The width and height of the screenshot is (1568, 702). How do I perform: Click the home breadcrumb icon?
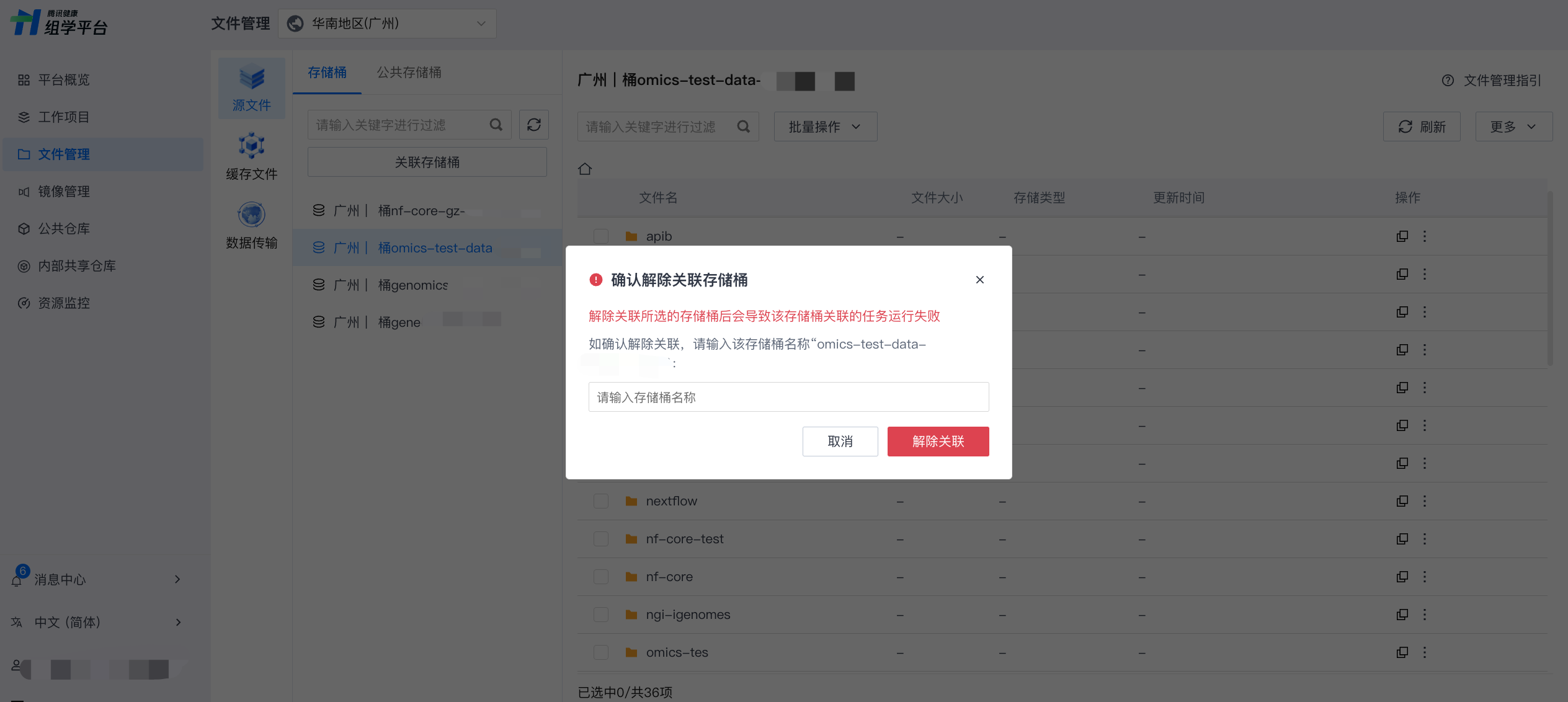tap(584, 169)
